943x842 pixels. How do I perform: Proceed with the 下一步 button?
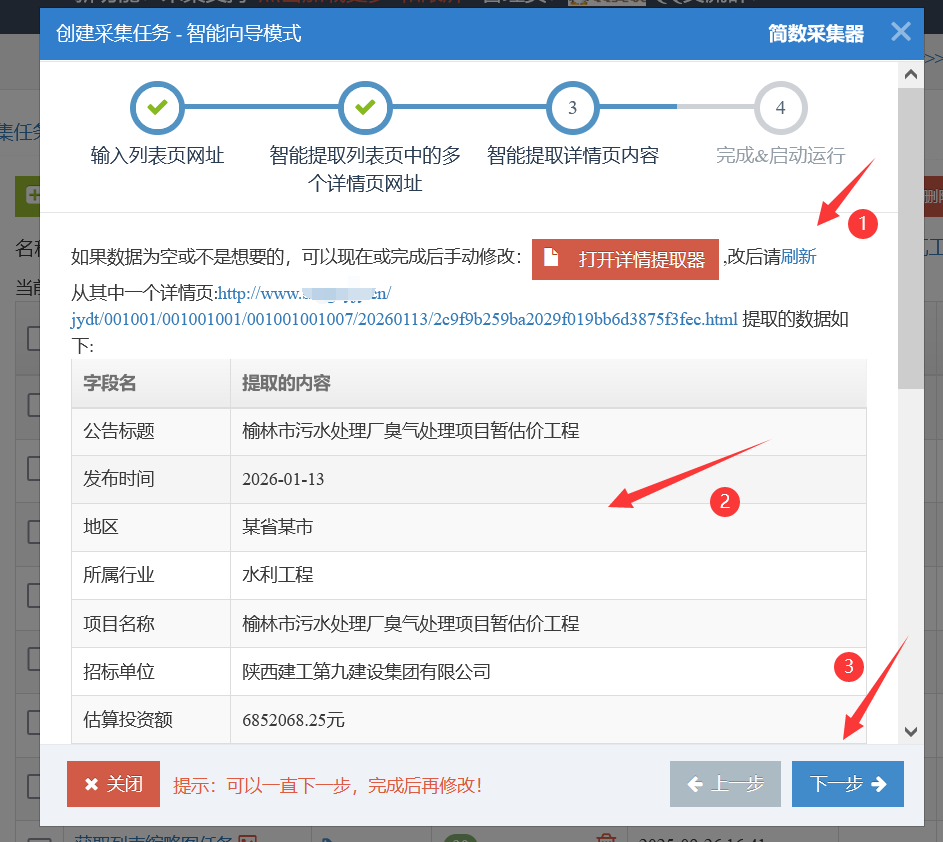[847, 784]
